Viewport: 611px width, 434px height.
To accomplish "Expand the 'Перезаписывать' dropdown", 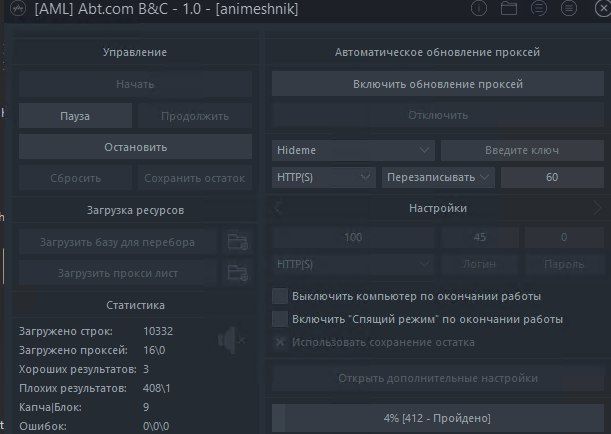I will coord(438,177).
